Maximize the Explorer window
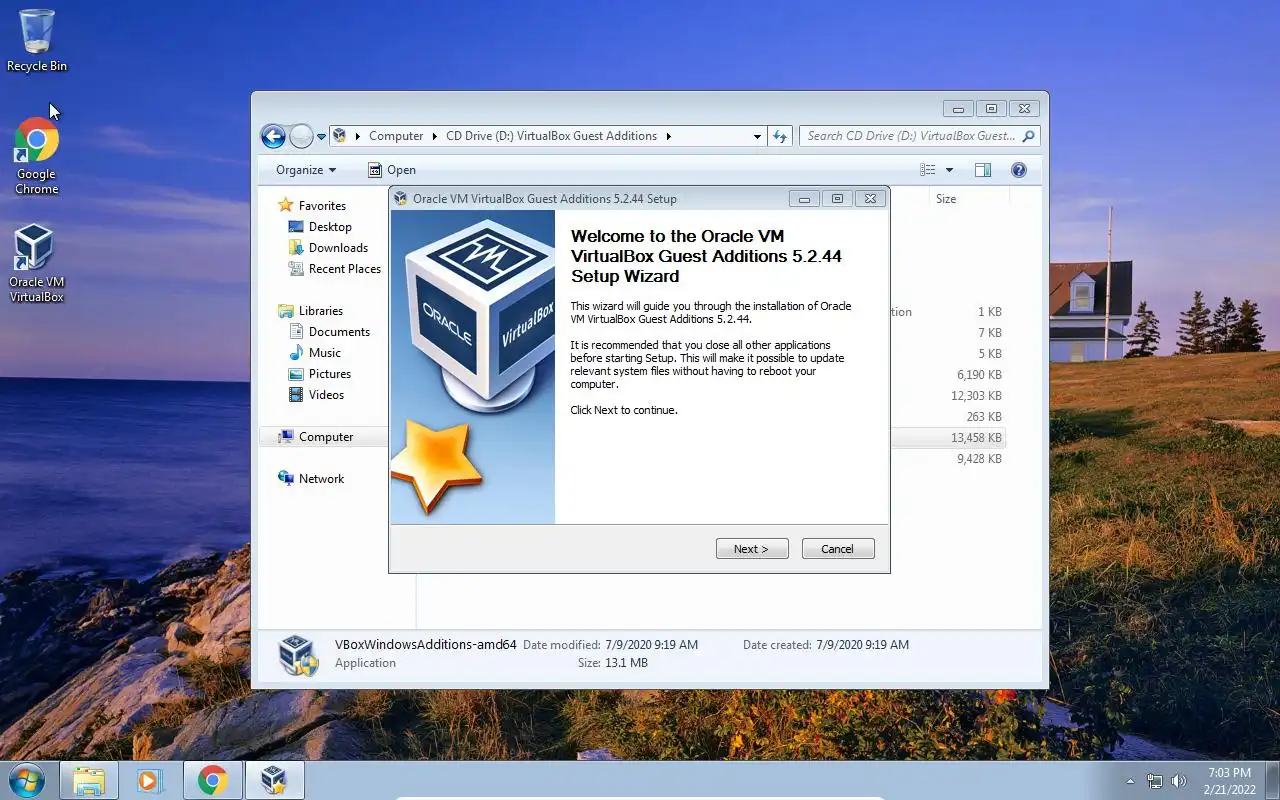Screen dimensions: 1280x800 tap(991, 109)
